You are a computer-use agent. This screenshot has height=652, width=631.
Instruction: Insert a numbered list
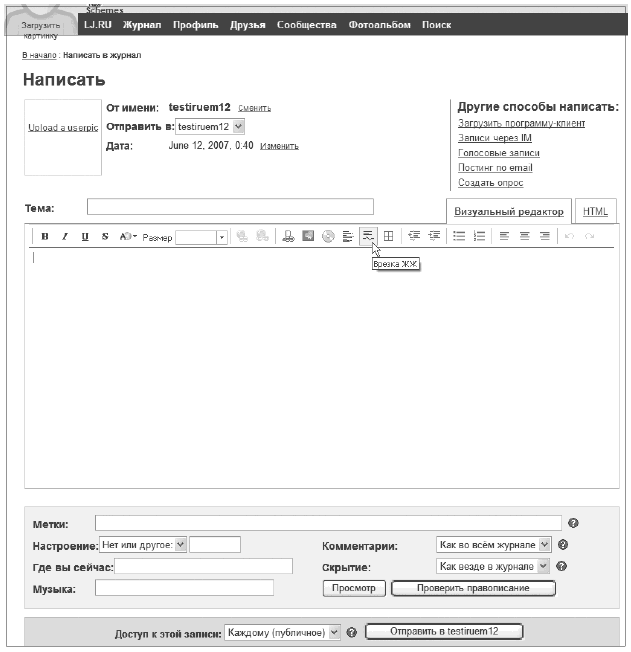(479, 236)
